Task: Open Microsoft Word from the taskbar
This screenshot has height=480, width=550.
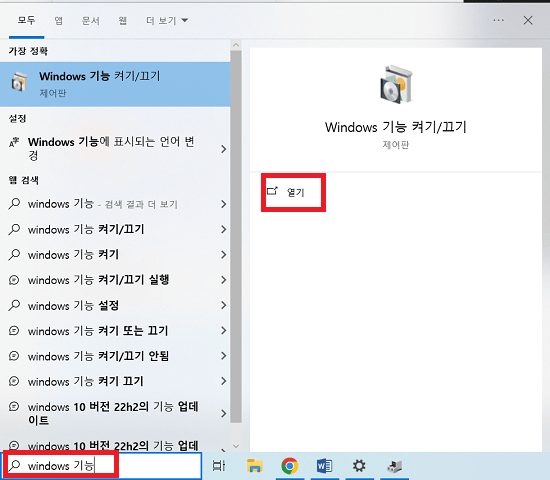Action: [x=324, y=466]
